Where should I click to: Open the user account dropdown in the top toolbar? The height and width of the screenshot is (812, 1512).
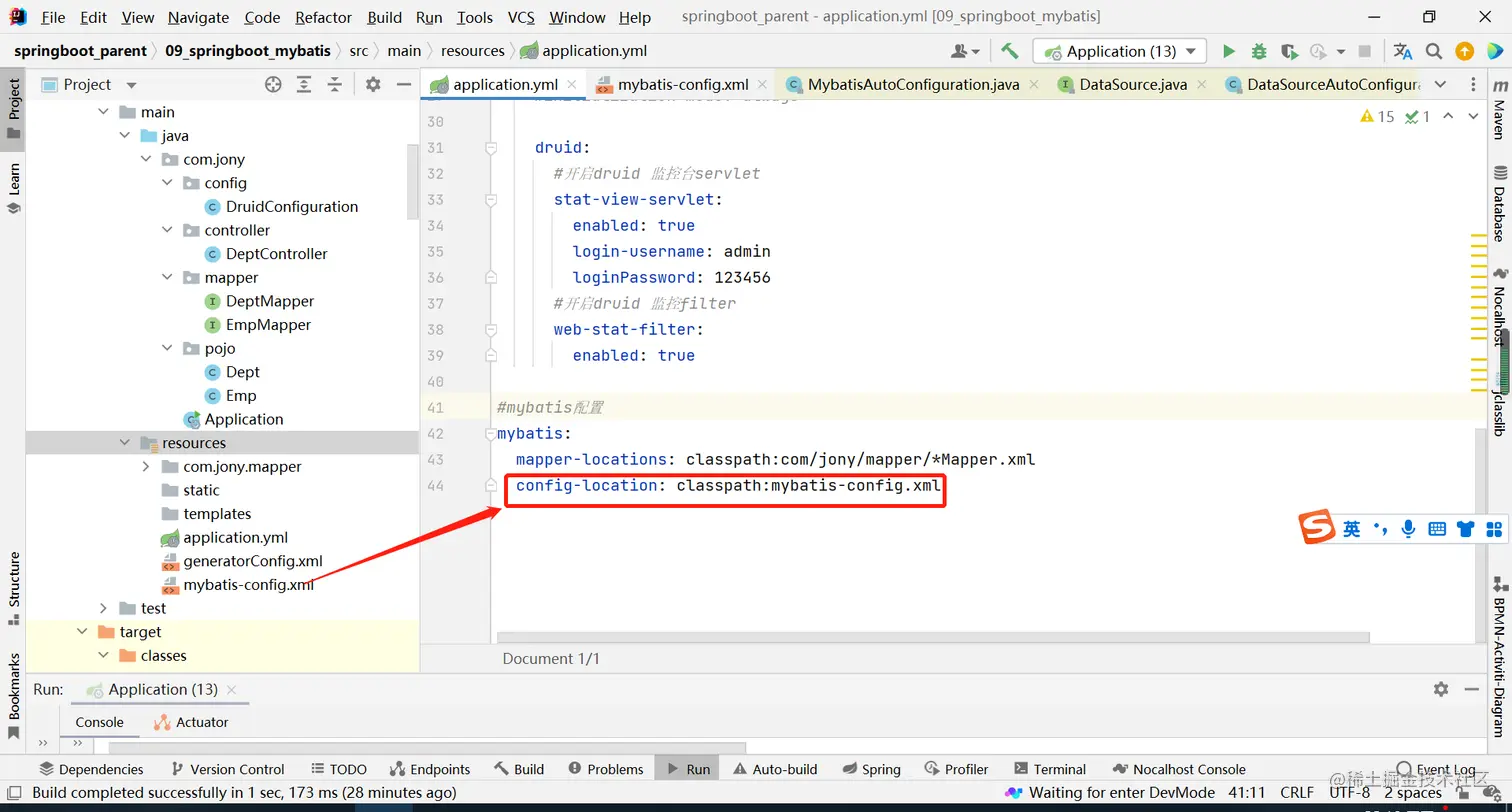point(967,51)
